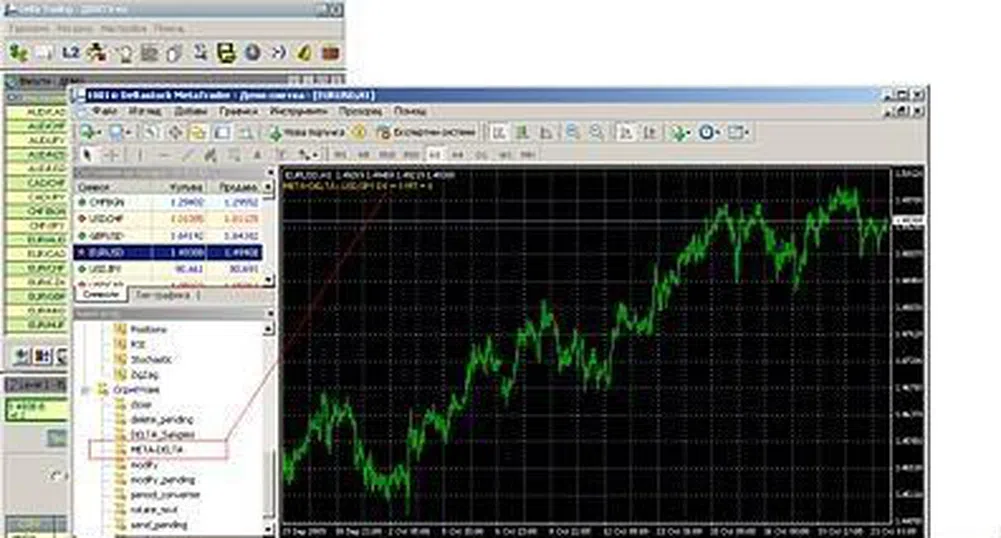Close the Navigator panel with its X
The image size is (1001, 538).
[x=269, y=314]
